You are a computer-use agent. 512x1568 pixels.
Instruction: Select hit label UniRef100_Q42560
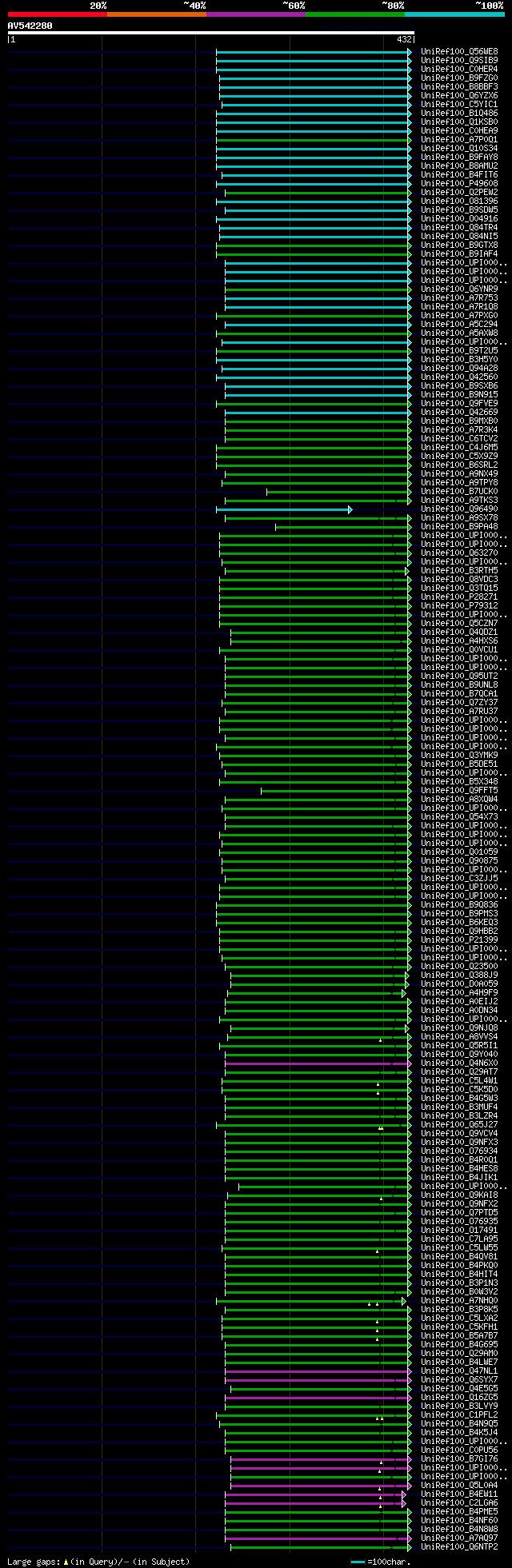pyautogui.click(x=459, y=377)
